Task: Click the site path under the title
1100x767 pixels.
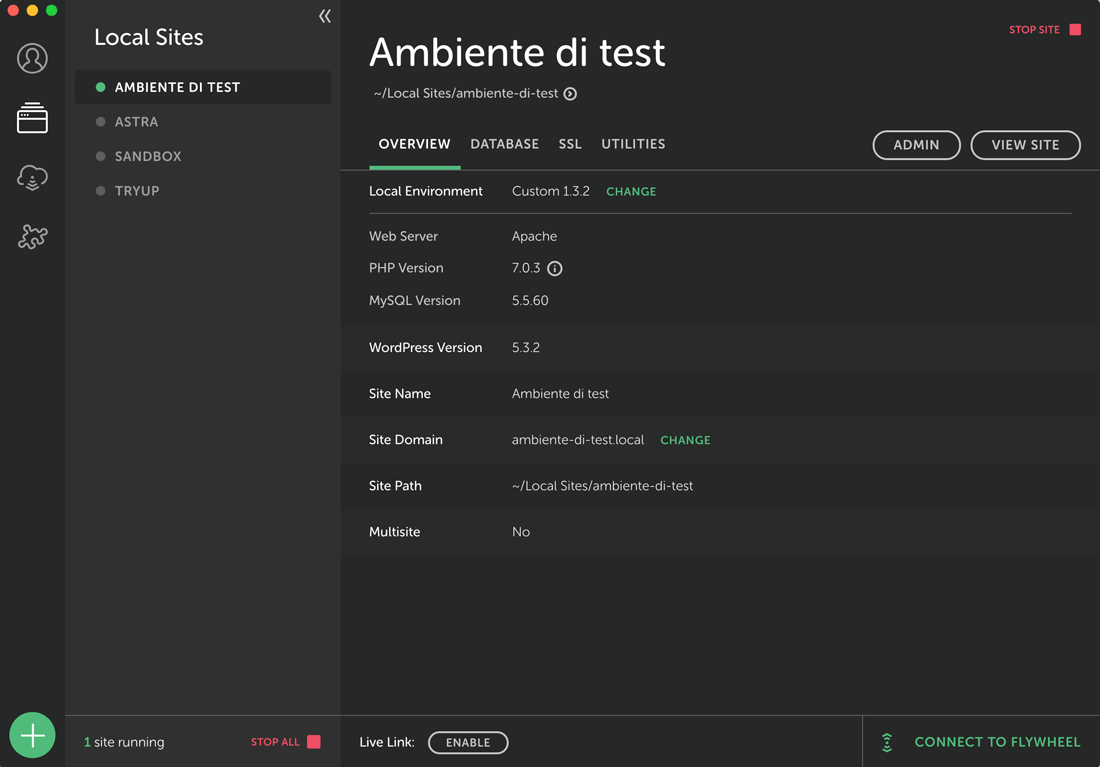Action: [x=466, y=93]
